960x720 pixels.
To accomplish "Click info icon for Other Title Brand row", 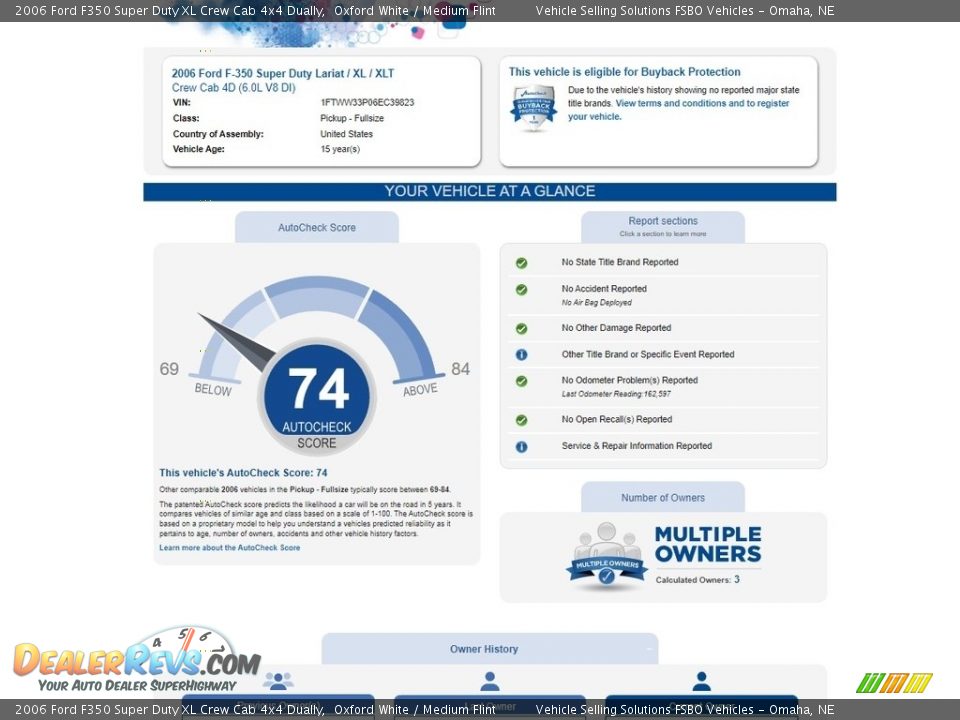I will click(521, 355).
